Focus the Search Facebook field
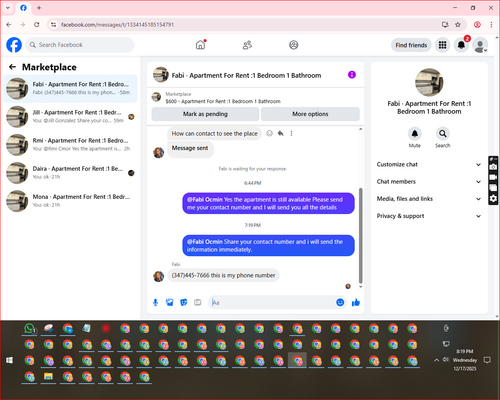This screenshot has height=400, width=500. [80, 45]
